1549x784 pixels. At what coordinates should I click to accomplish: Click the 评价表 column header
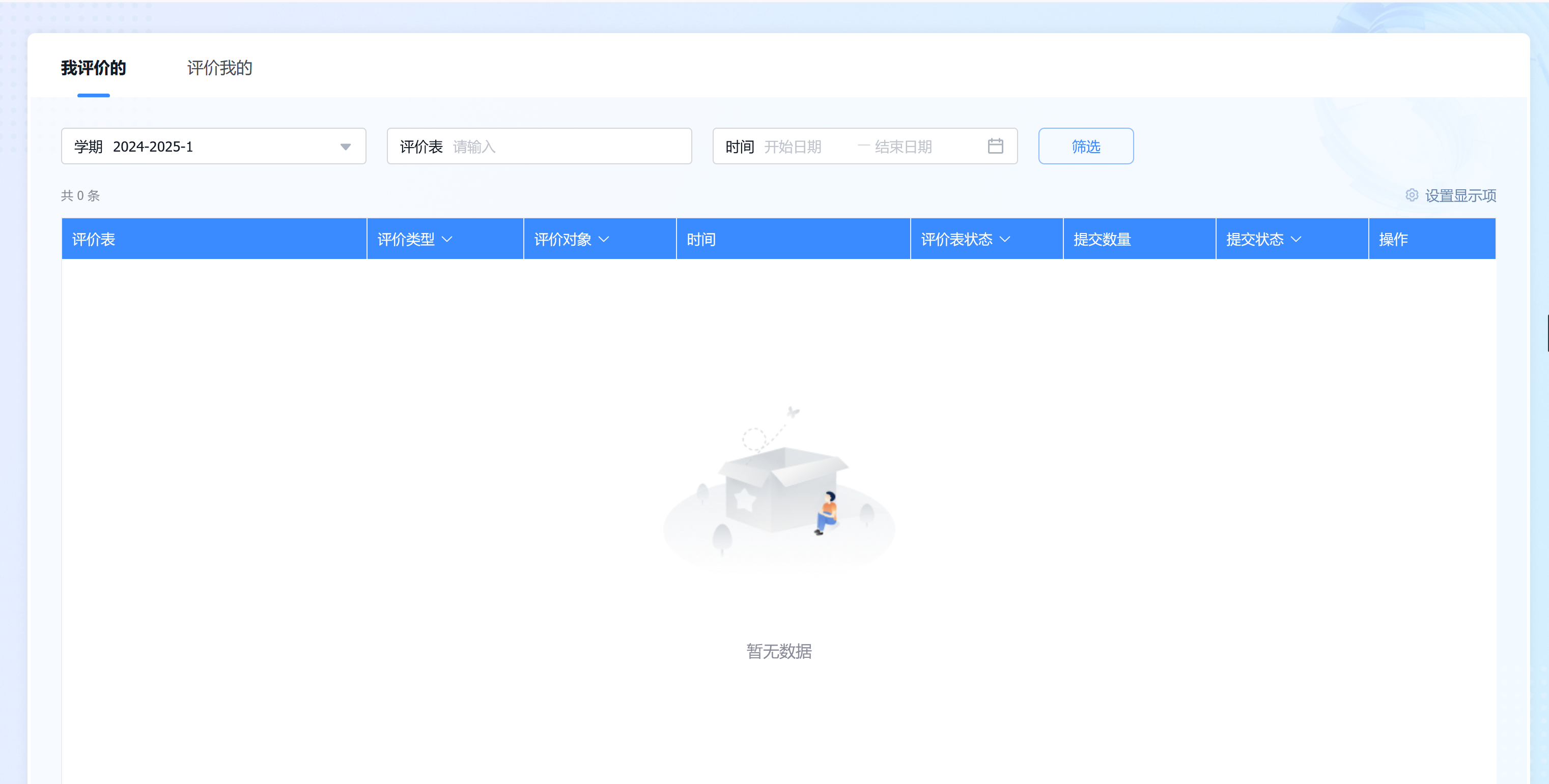[214, 239]
